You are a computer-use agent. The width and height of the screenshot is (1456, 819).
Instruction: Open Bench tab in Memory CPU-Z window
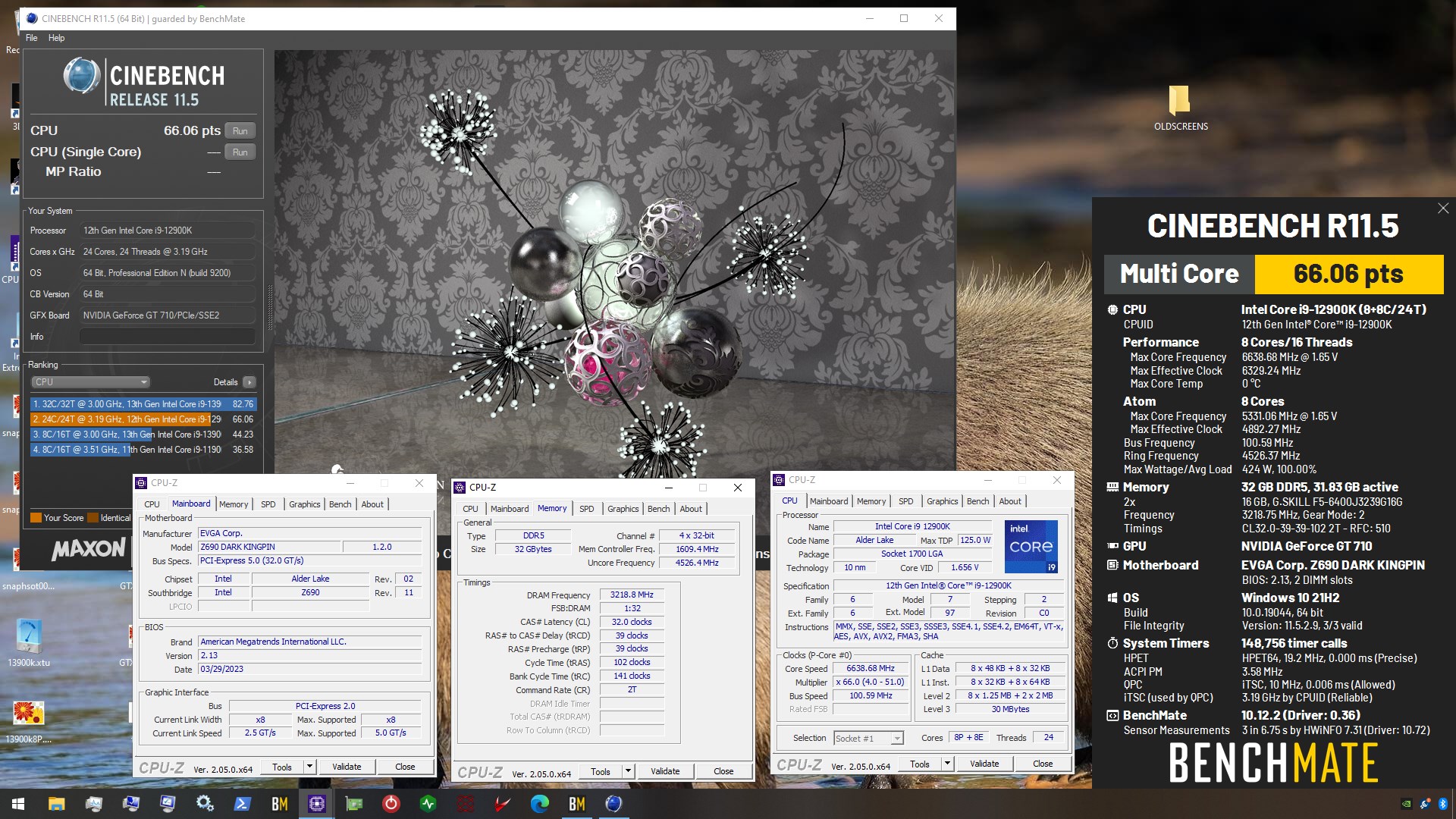(x=659, y=509)
